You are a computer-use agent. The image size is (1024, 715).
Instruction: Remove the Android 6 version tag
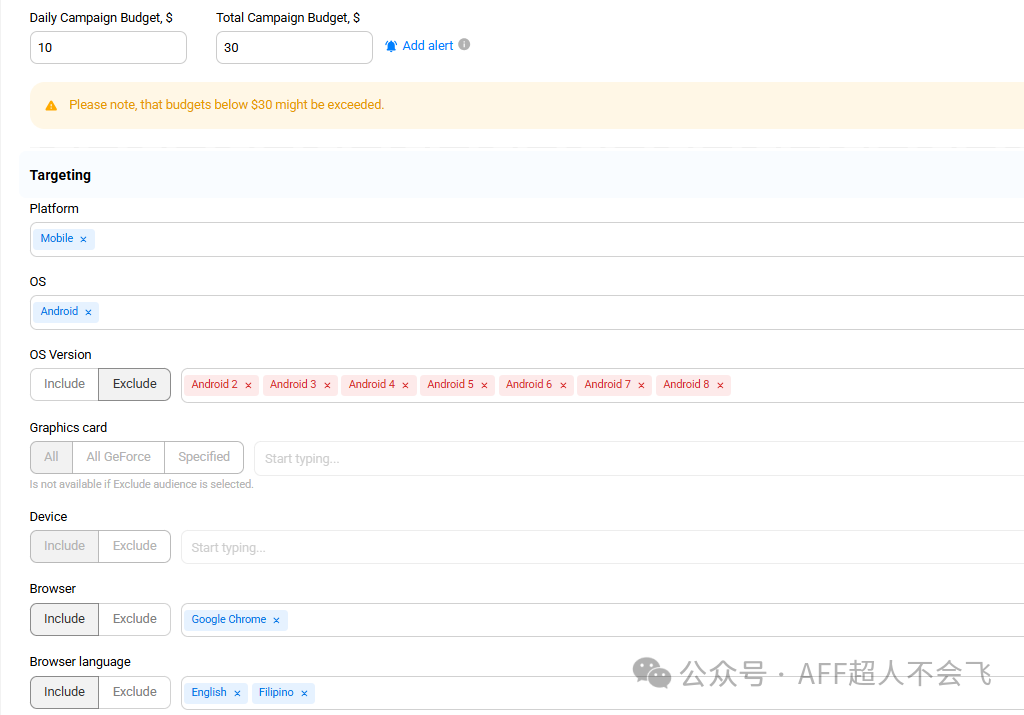[563, 386]
